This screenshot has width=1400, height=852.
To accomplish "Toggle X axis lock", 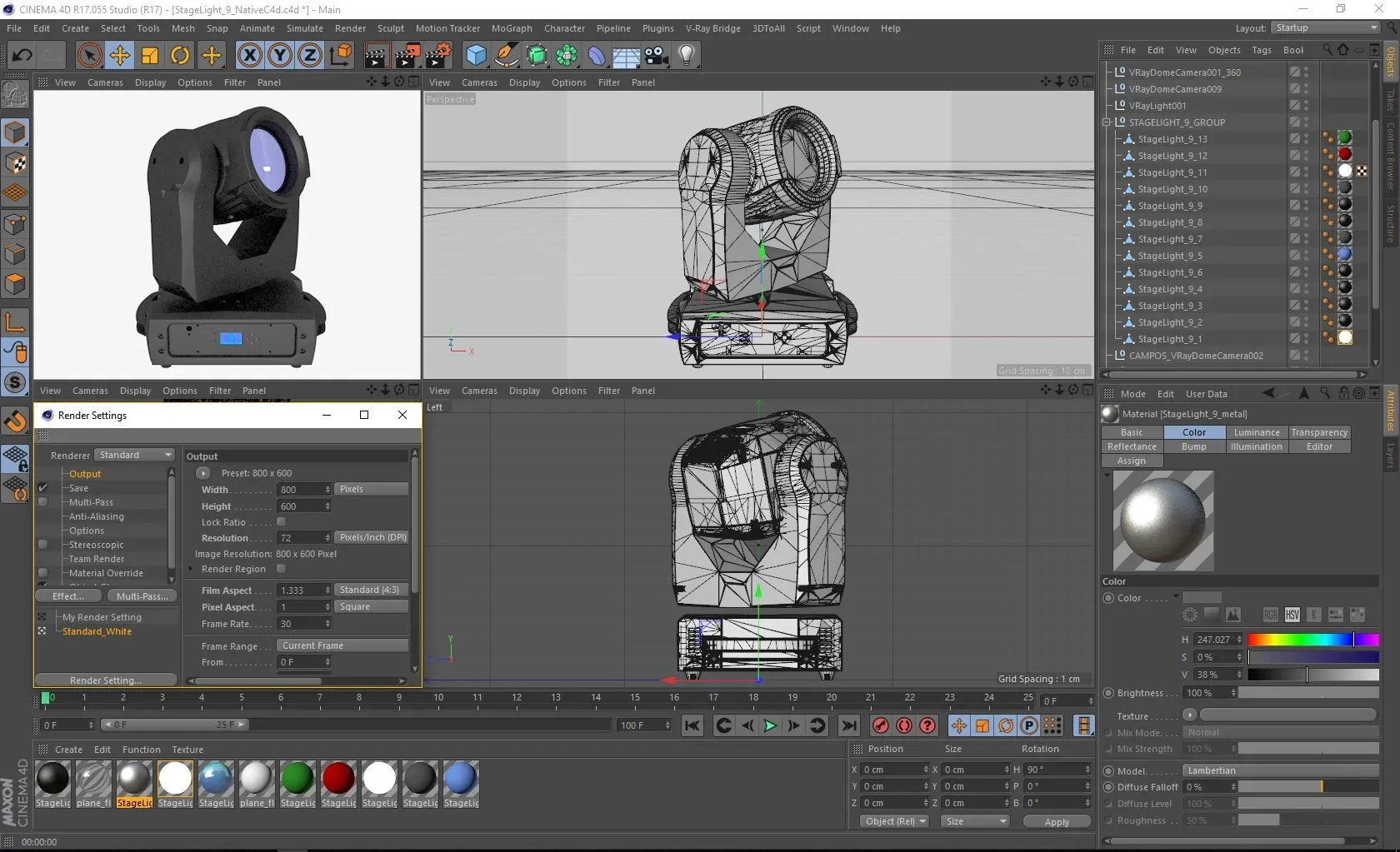I will pos(249,56).
